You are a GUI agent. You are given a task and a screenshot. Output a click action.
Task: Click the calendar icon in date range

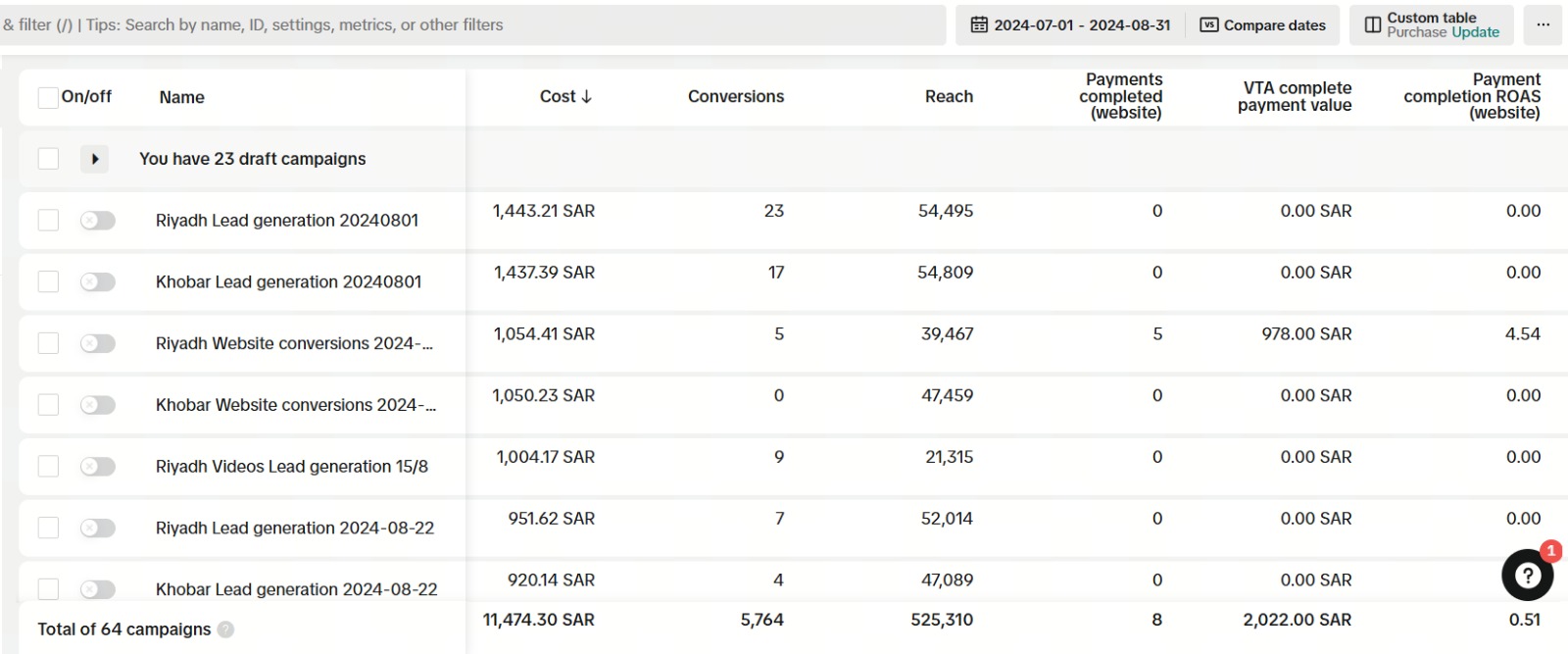pos(979,25)
